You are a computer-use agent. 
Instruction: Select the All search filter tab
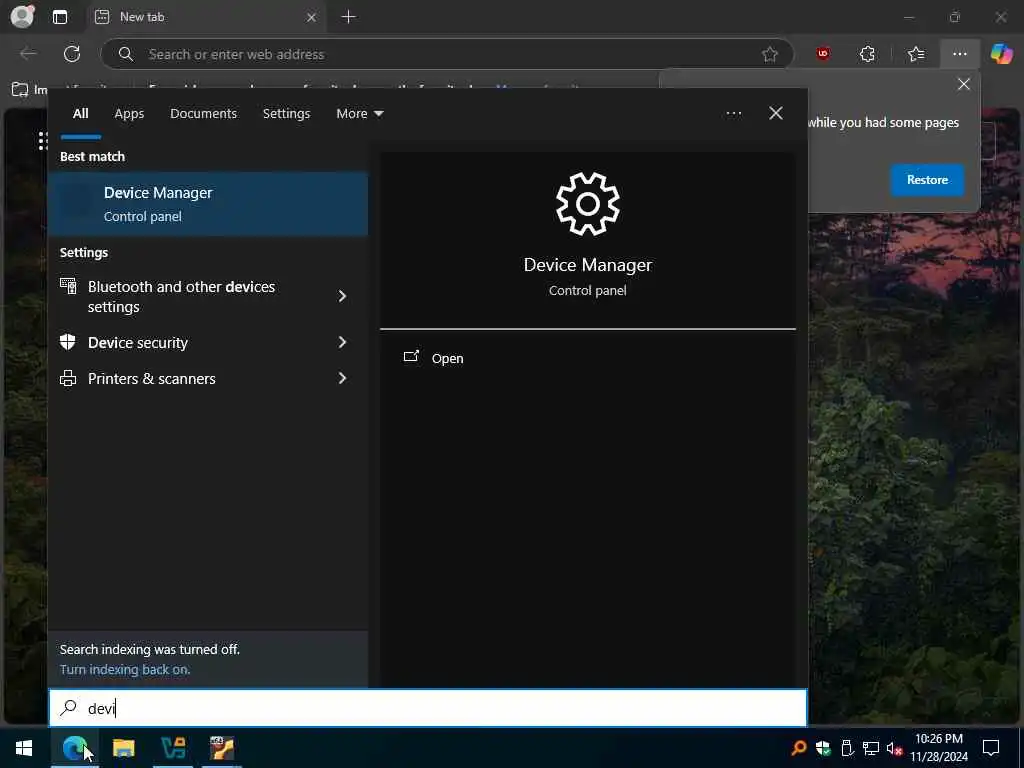pyautogui.click(x=80, y=114)
